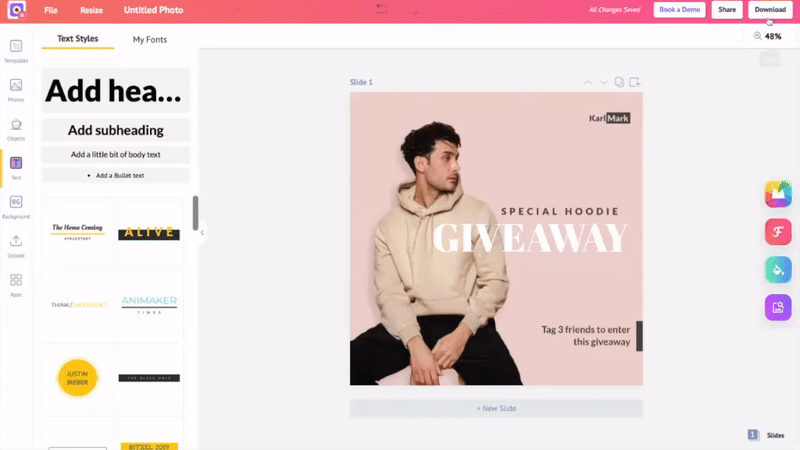Switch to My Fonts tab
The height and width of the screenshot is (450, 800).
coord(149,39)
